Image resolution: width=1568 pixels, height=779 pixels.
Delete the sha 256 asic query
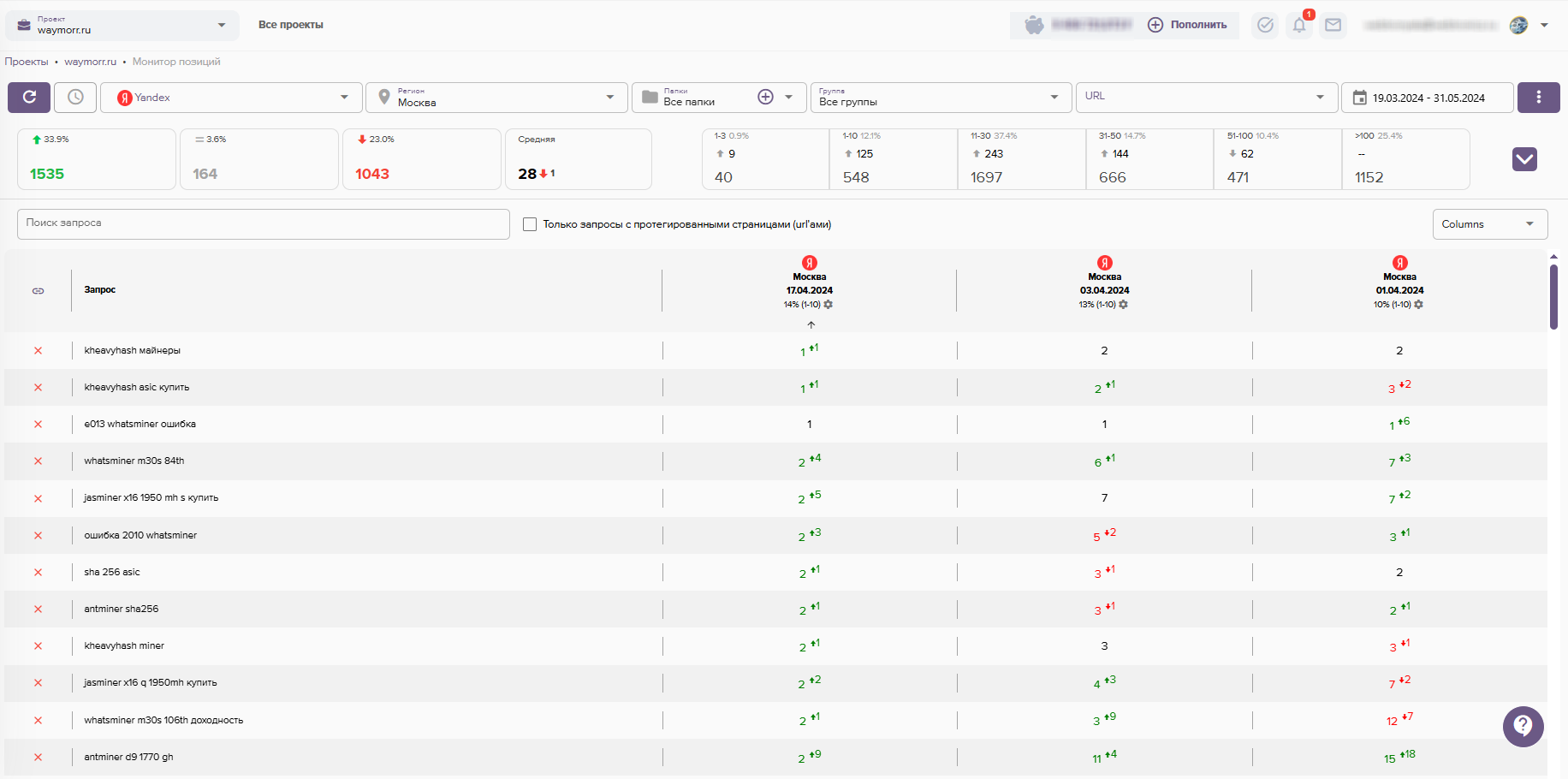(38, 573)
